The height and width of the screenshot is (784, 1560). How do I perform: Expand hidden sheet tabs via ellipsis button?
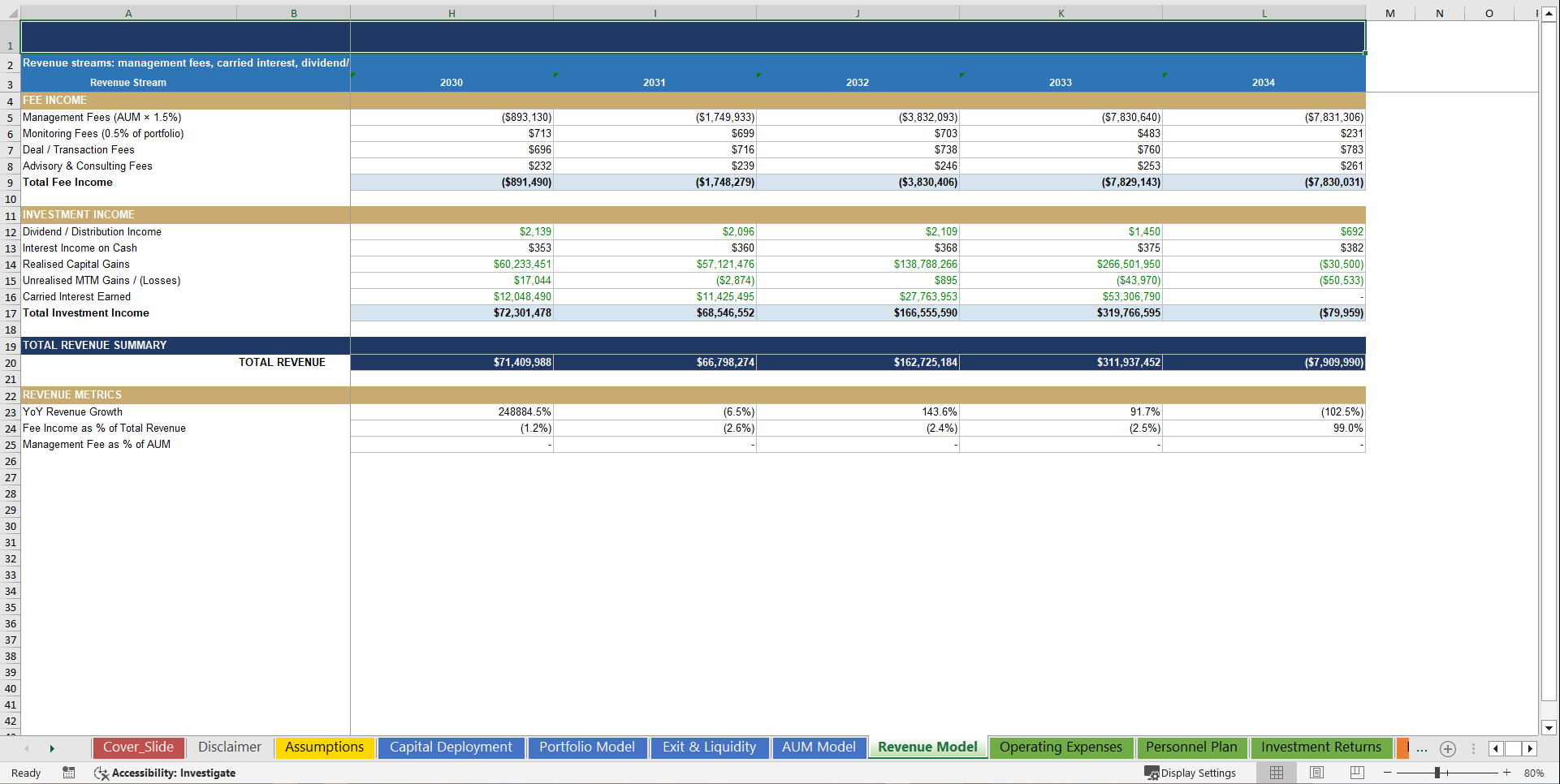point(1422,748)
